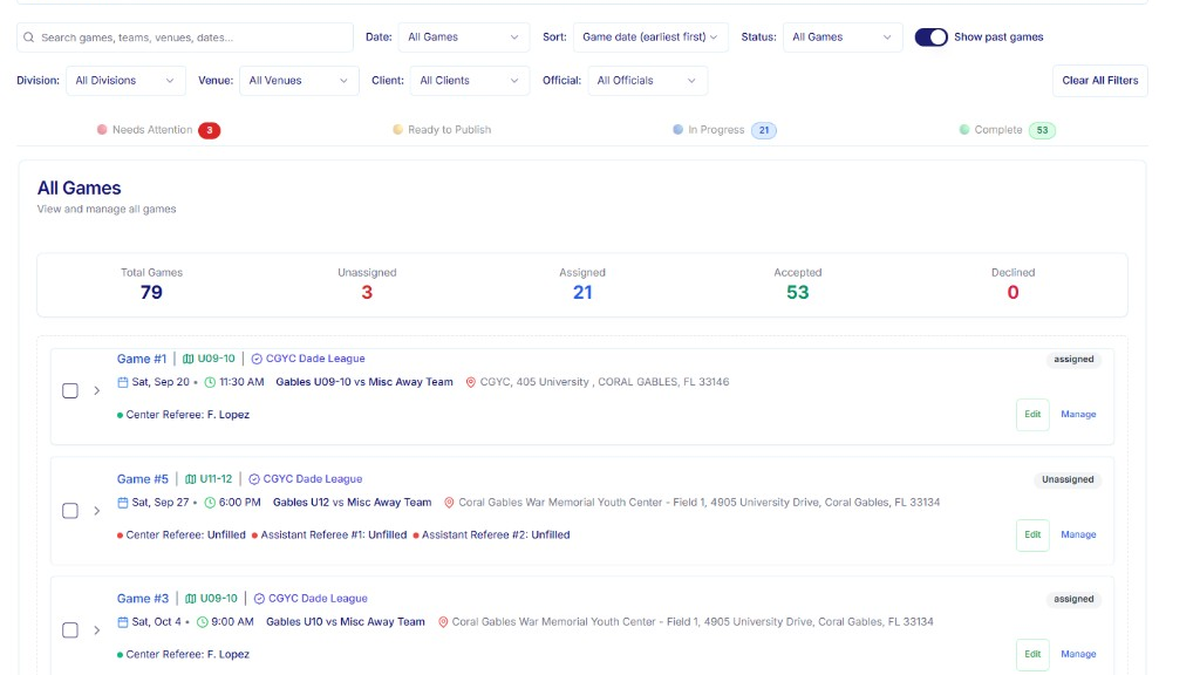The image size is (1200, 675).
Task: Click Assistant Referee #2: Unfilled
Action: coord(496,535)
